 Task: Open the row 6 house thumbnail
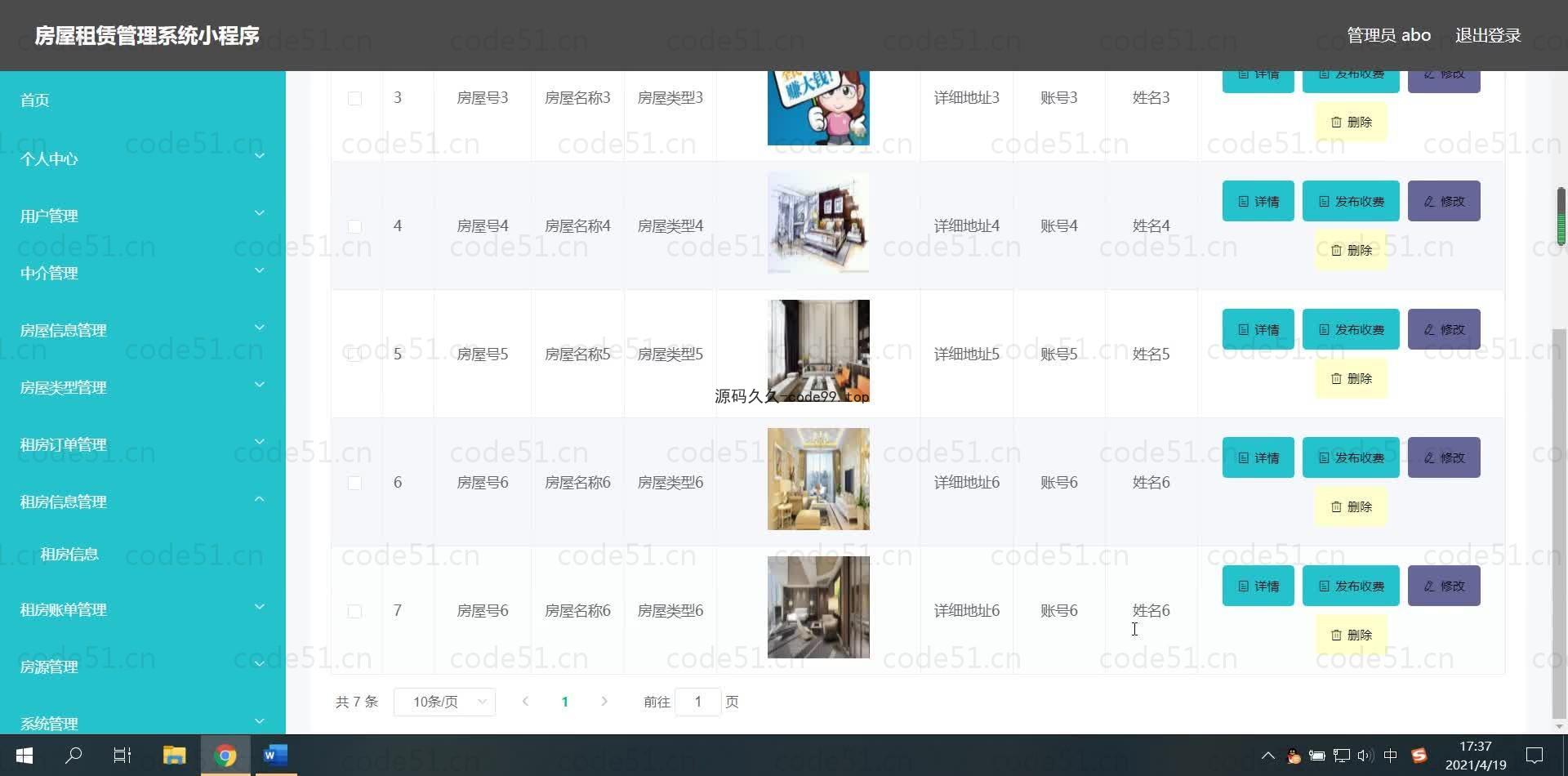pyautogui.click(x=818, y=479)
